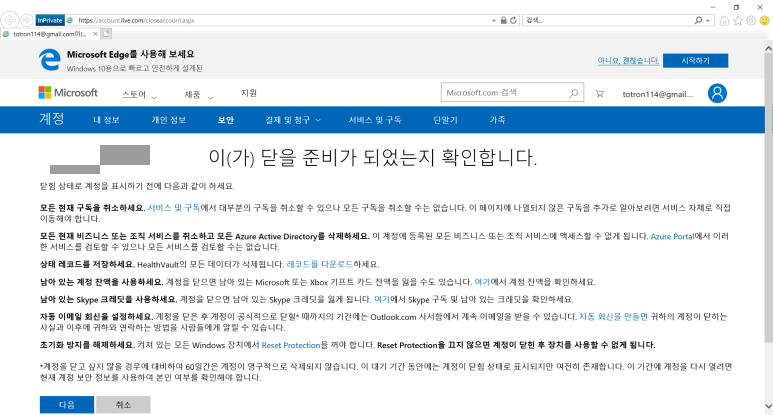Click the browser search magnifier icon

(698, 20)
